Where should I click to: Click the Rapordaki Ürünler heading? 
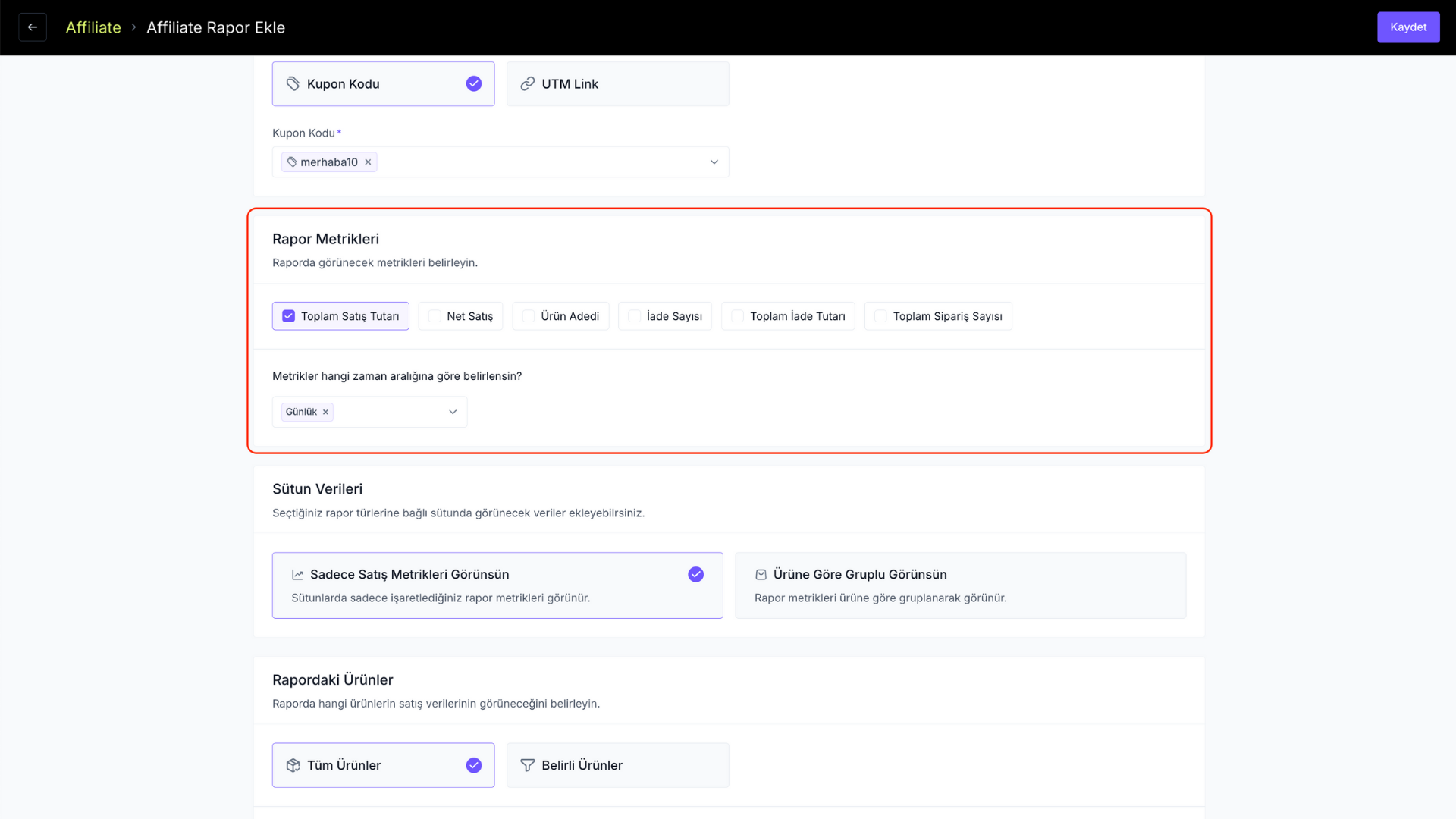(x=332, y=680)
